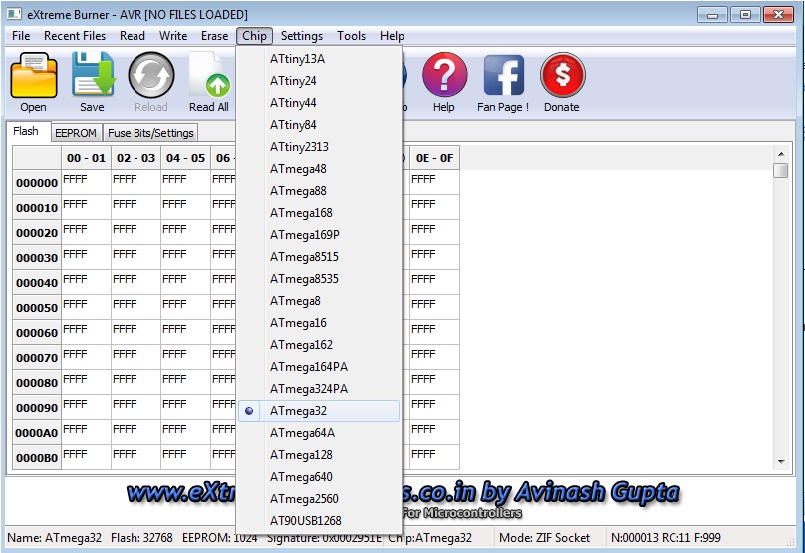Click the eXtreme Burner title bar app icon
The height and width of the screenshot is (553, 805).
pyautogui.click(x=14, y=14)
